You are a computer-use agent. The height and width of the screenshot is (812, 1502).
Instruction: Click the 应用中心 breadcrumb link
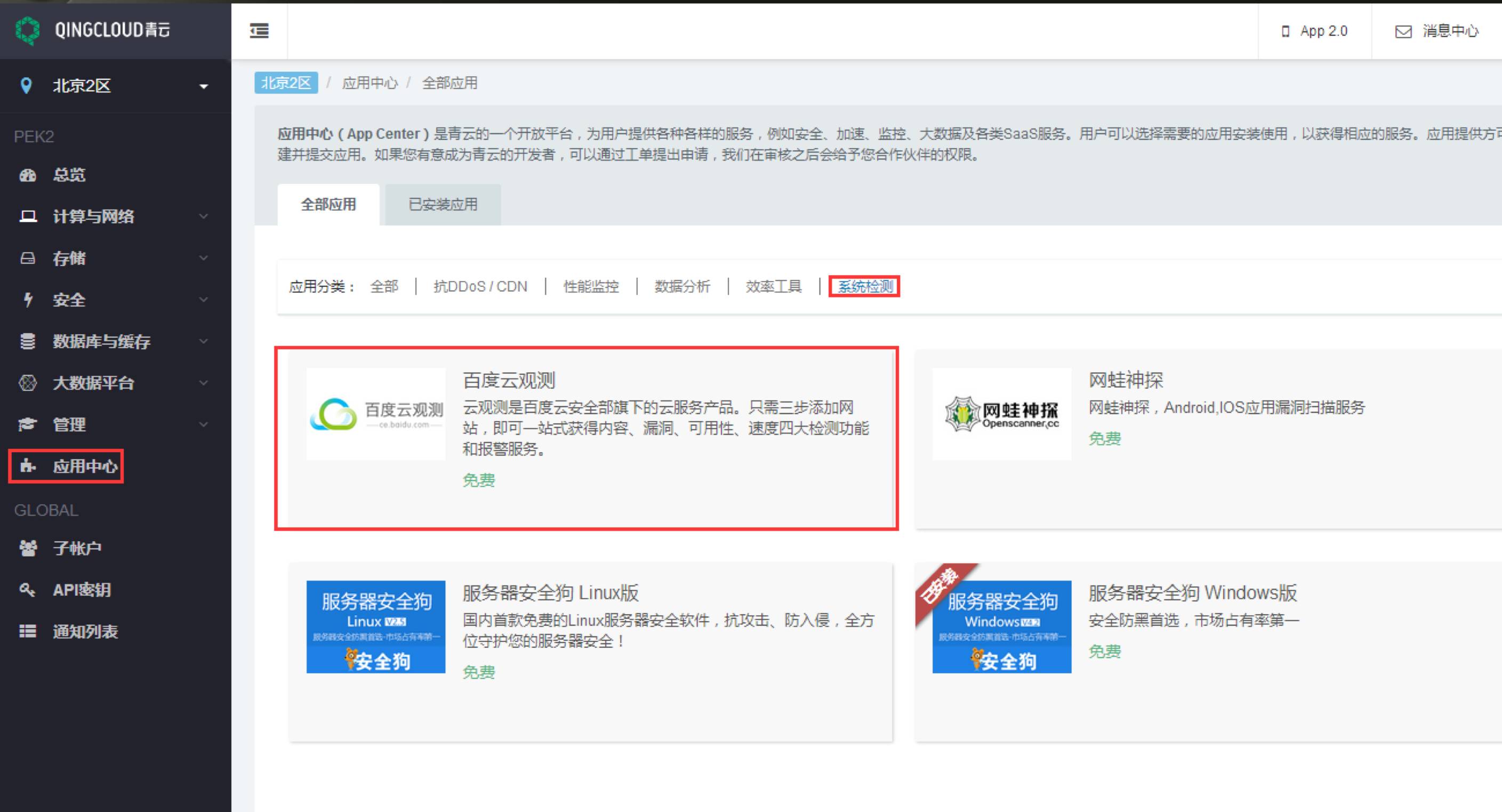(x=370, y=83)
